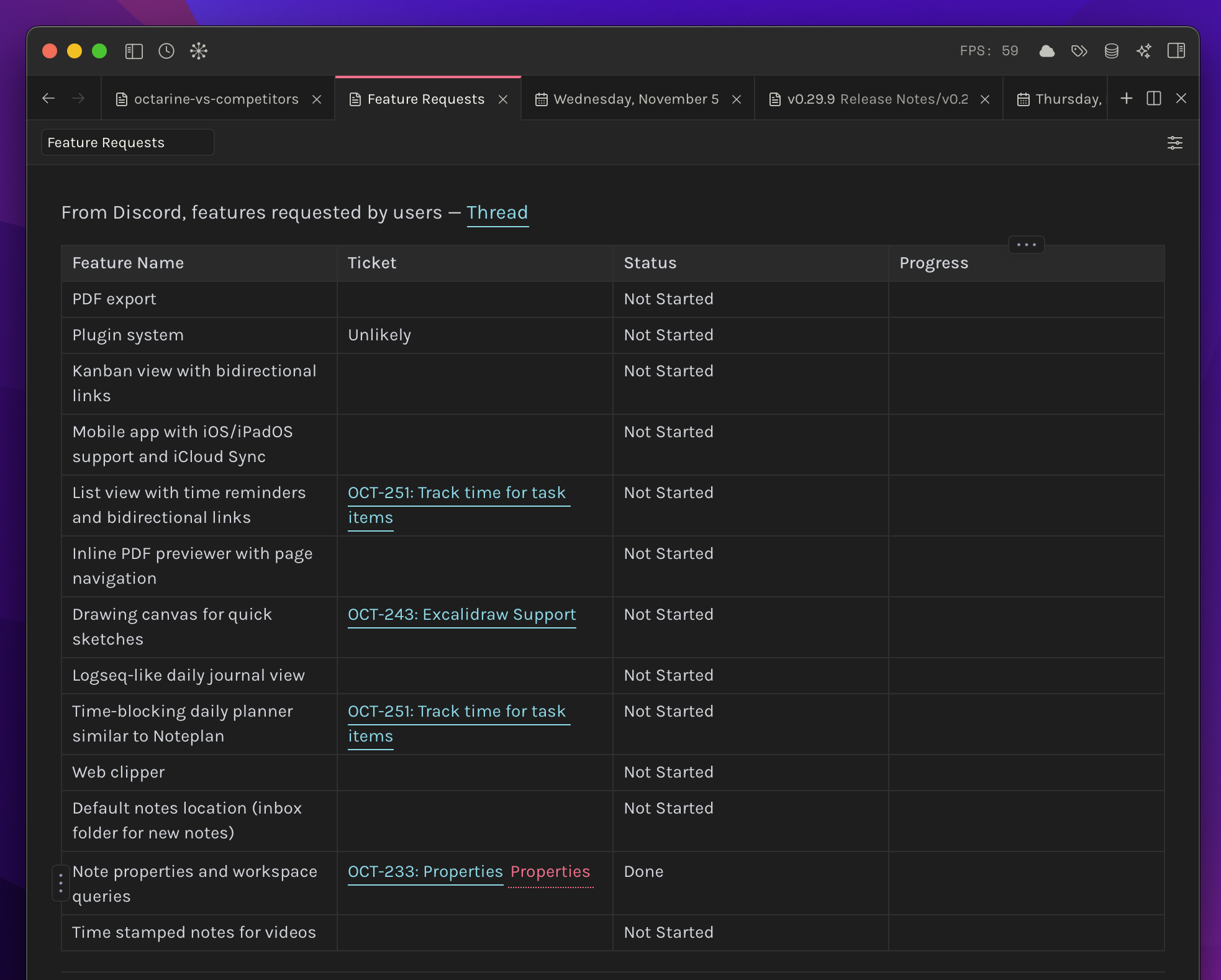Click the database icon

pyautogui.click(x=1112, y=51)
